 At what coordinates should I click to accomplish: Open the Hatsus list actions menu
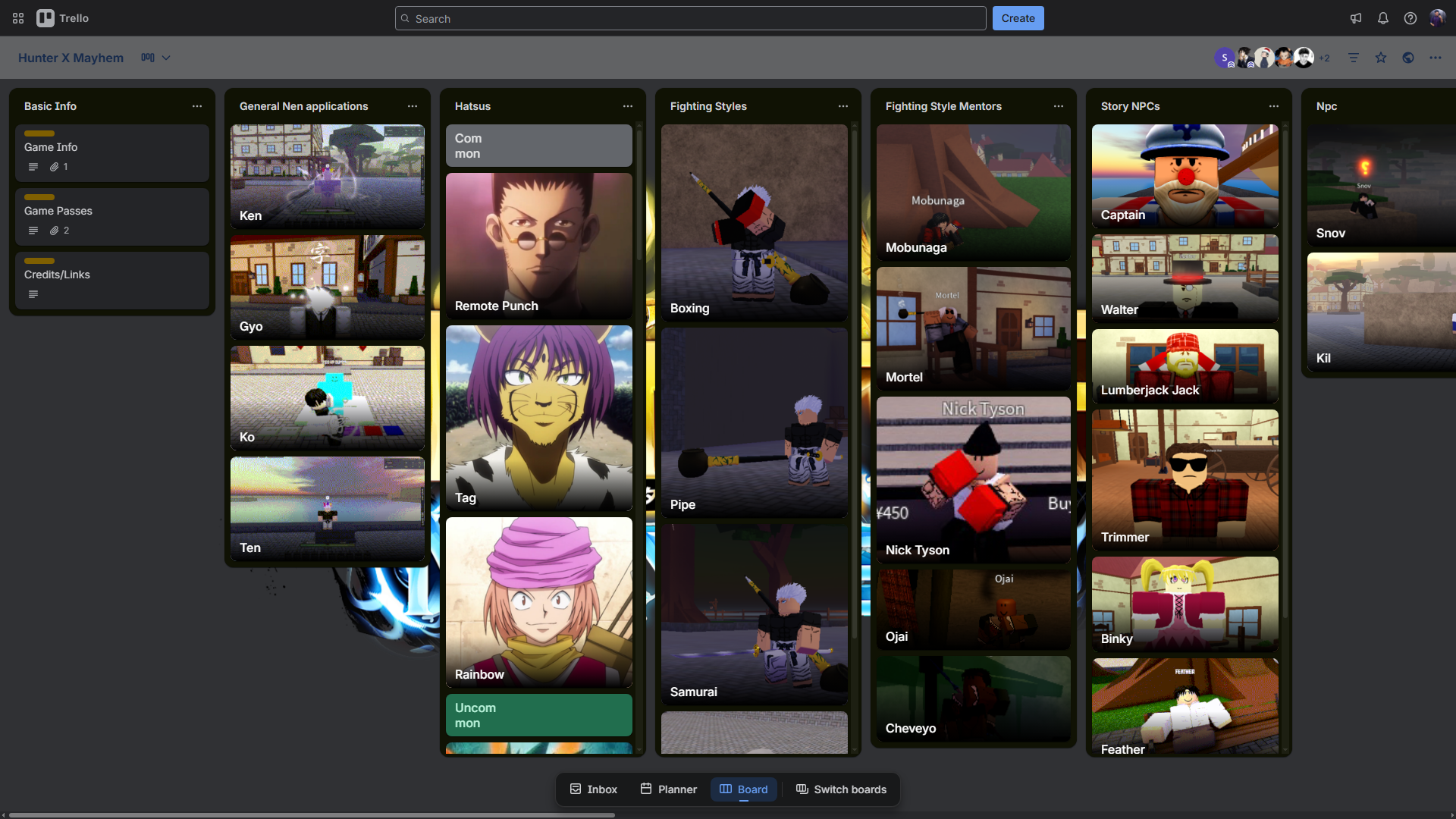click(x=628, y=106)
